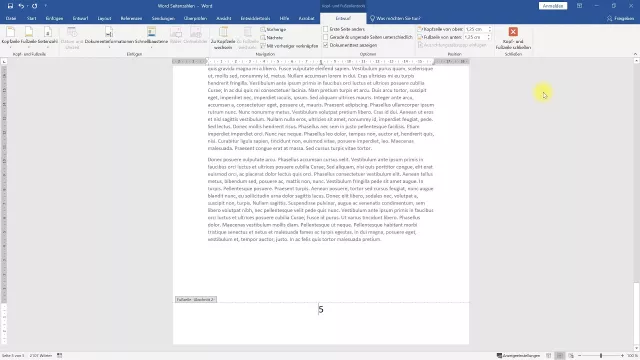640x360 pixels.
Task: Switch to Web Layout view
Action: [571, 356]
